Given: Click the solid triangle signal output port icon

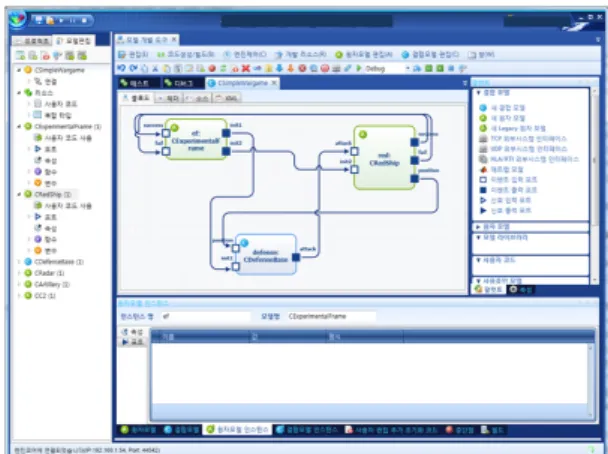Looking at the screenshot, I should tap(483, 211).
